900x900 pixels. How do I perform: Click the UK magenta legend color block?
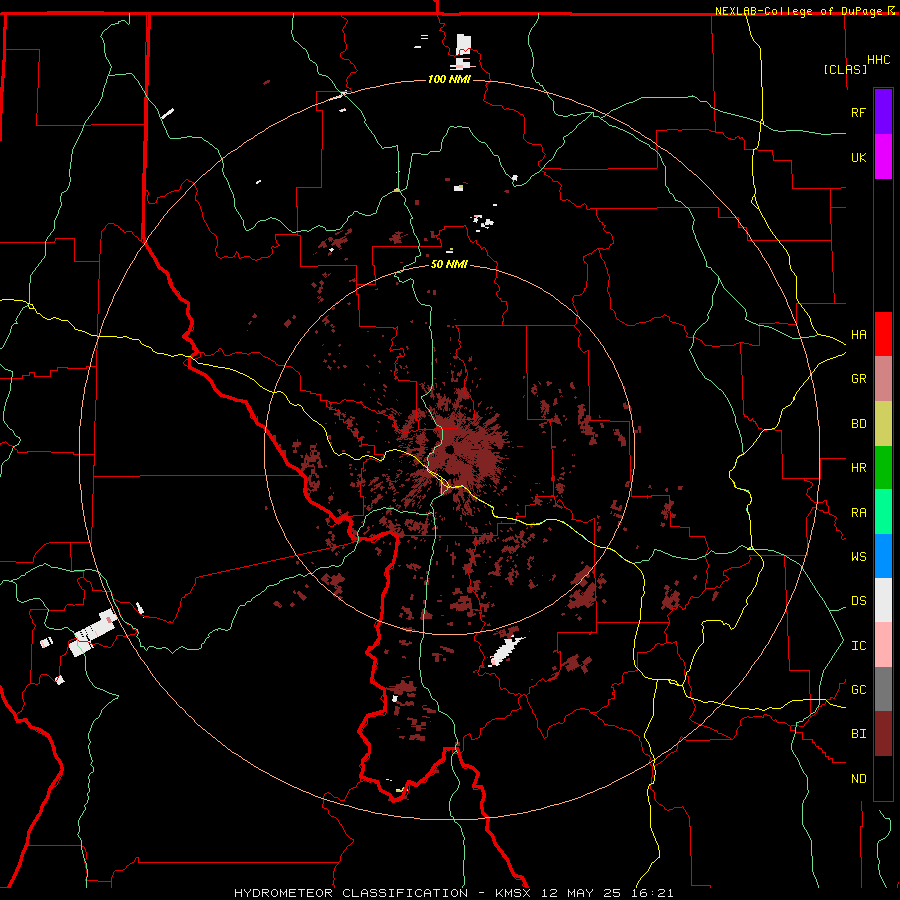[883, 157]
